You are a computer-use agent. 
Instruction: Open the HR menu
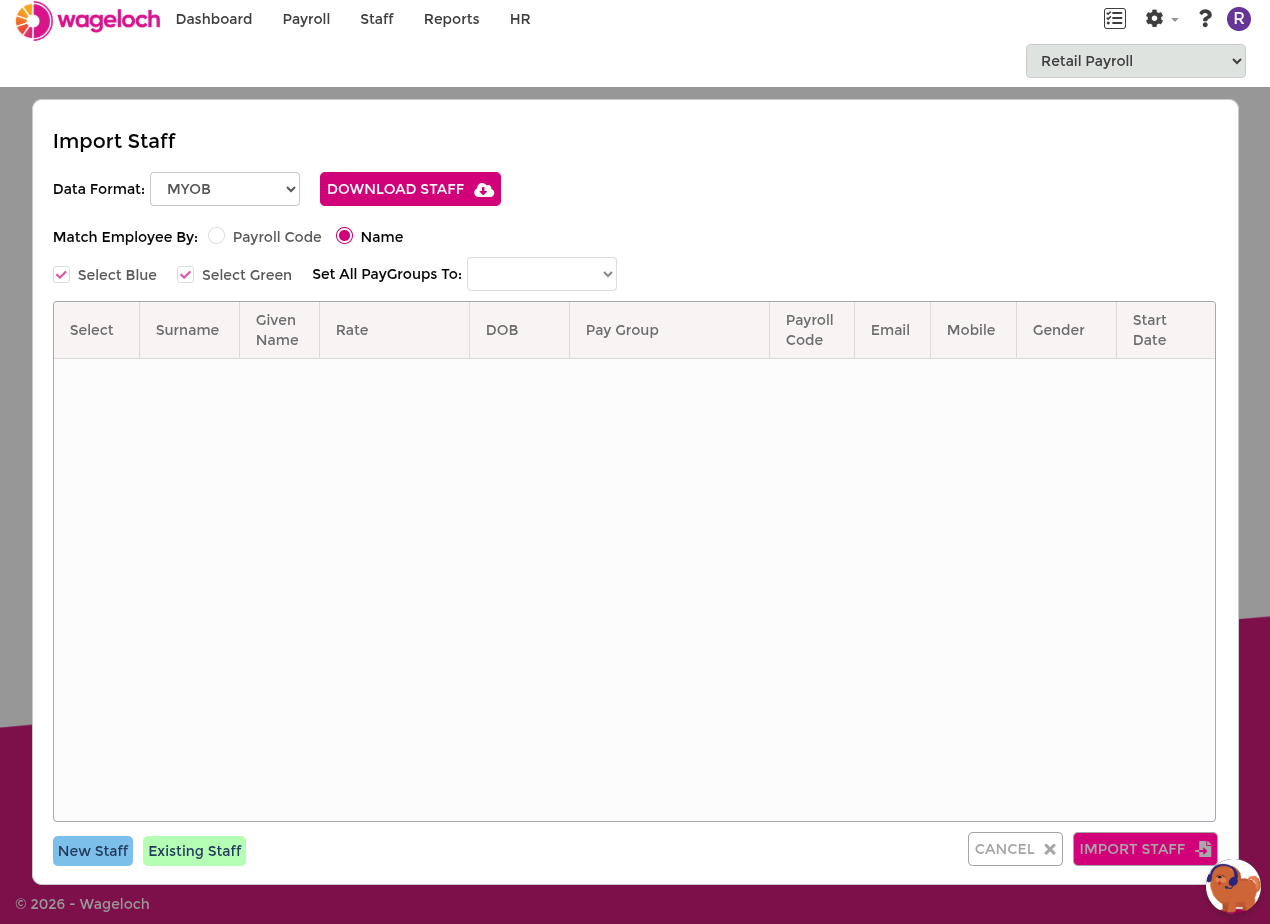pyautogui.click(x=520, y=19)
